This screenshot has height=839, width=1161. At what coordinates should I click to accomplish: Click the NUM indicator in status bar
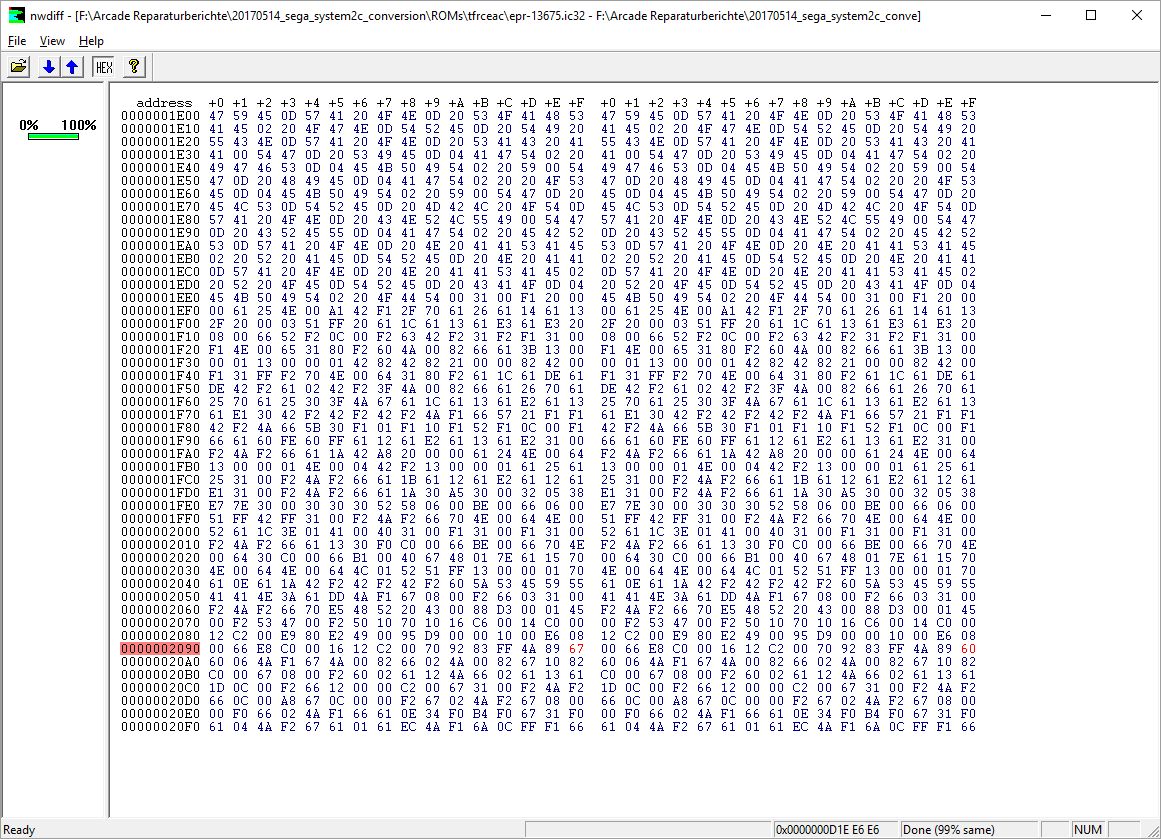(x=1087, y=830)
